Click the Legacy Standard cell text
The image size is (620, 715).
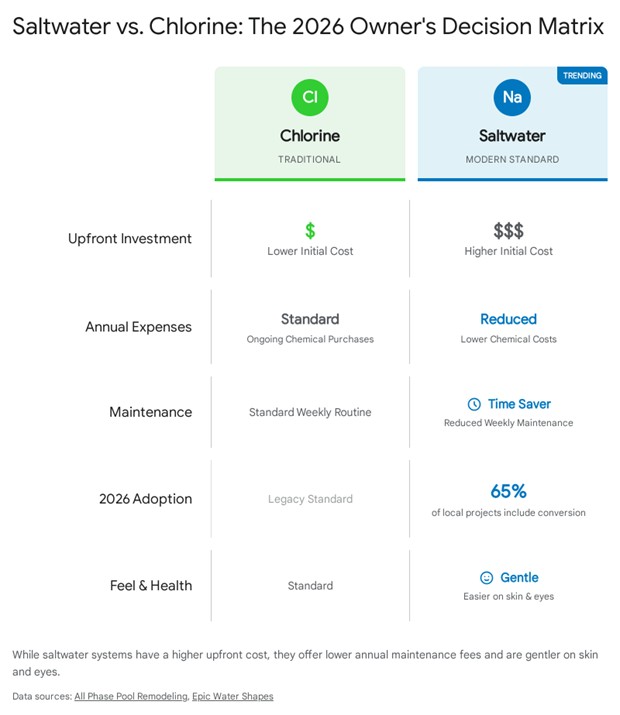[x=310, y=498]
